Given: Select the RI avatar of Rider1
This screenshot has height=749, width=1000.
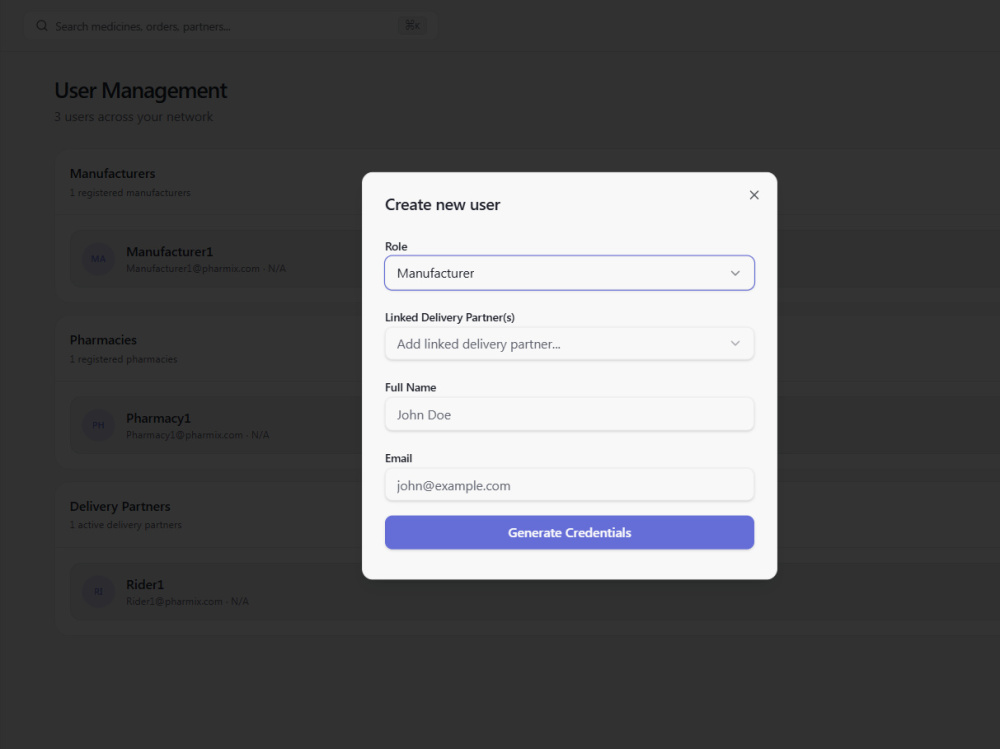Looking at the screenshot, I should [98, 592].
